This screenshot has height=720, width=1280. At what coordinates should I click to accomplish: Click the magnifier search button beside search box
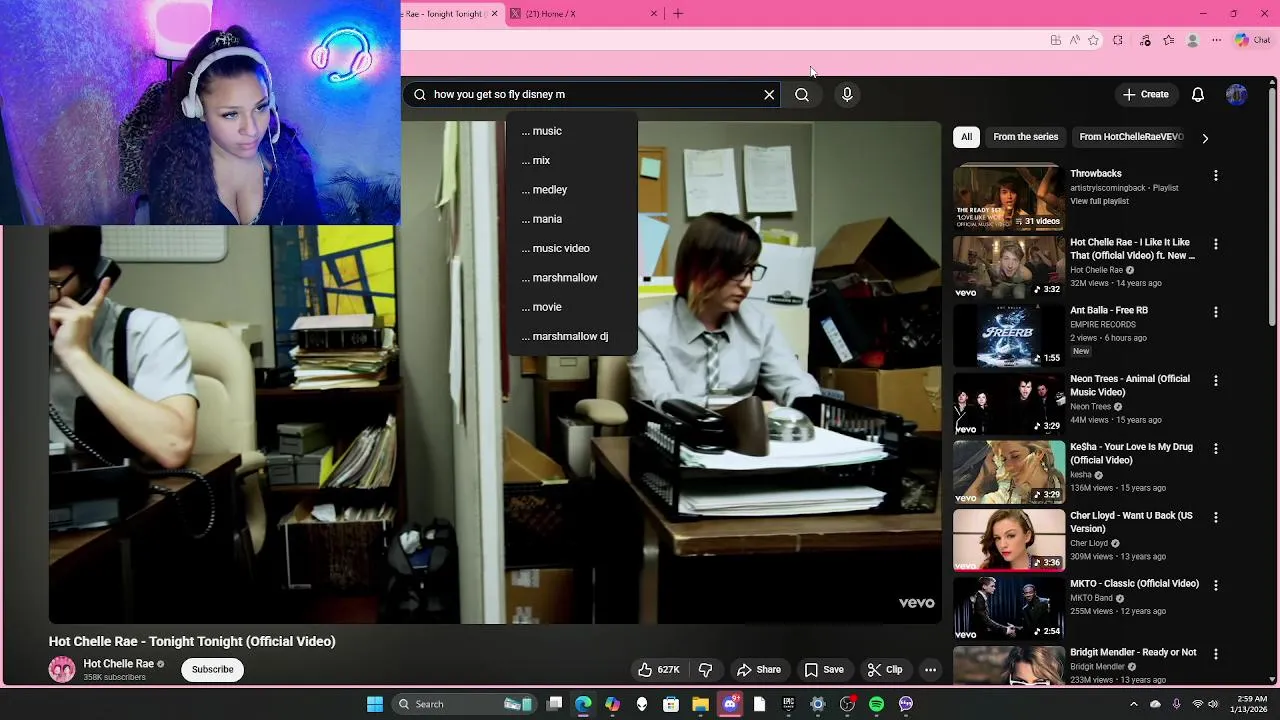(x=802, y=94)
